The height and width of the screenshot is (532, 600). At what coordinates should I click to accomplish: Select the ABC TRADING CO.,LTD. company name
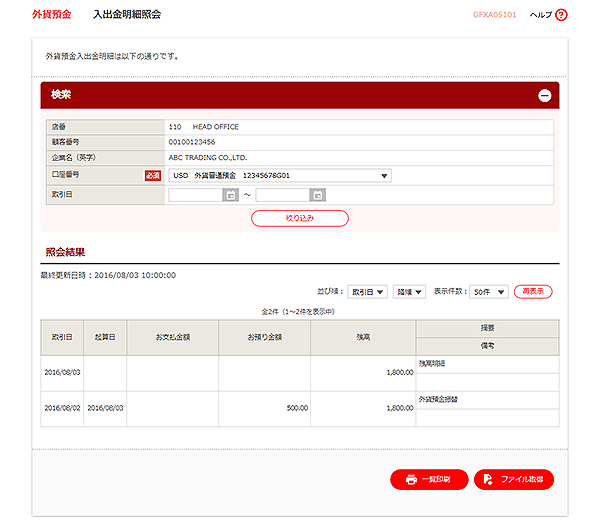point(208,158)
